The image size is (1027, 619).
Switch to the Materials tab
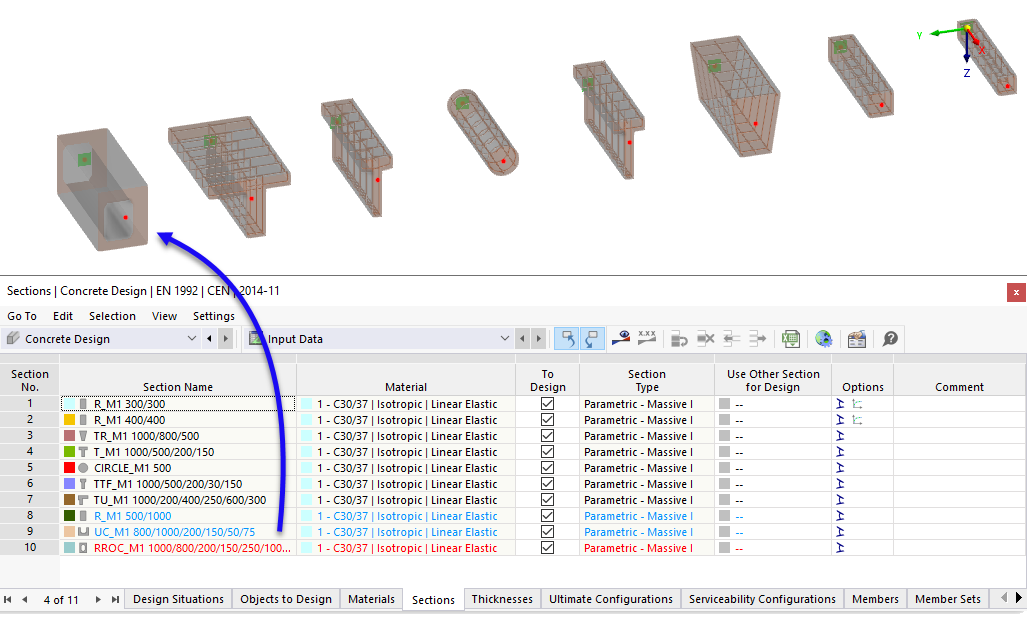click(x=371, y=599)
